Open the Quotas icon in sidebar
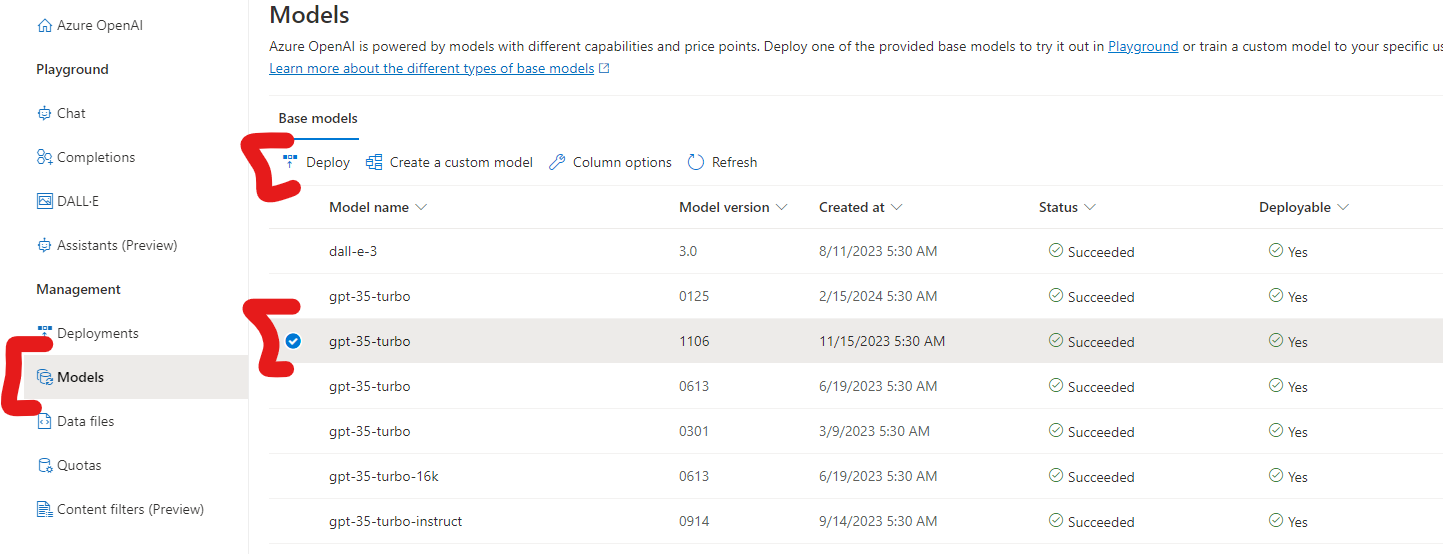1443x554 pixels. pos(44,465)
